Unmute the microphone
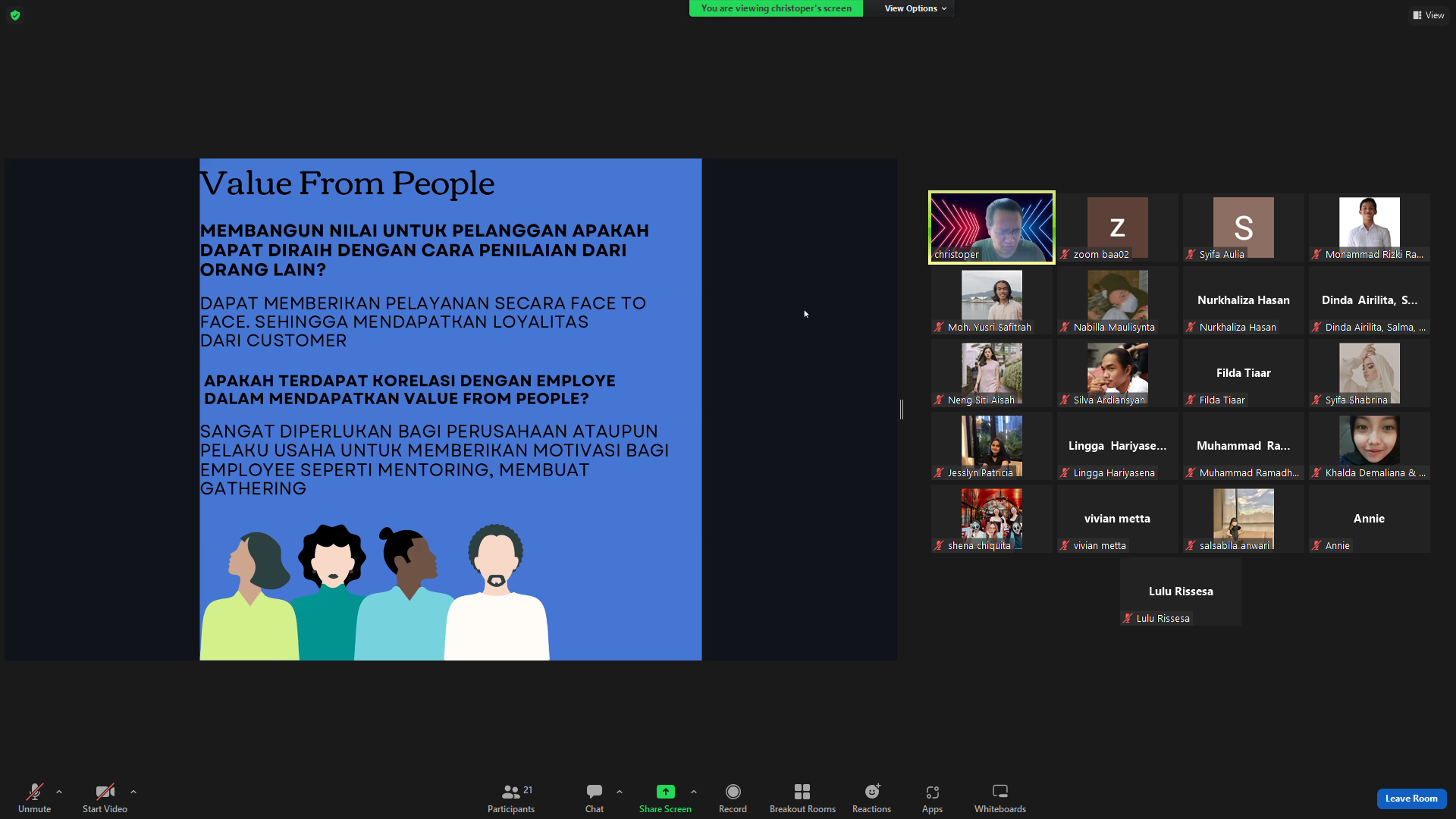Screen dimensions: 1456x819 coord(34,798)
